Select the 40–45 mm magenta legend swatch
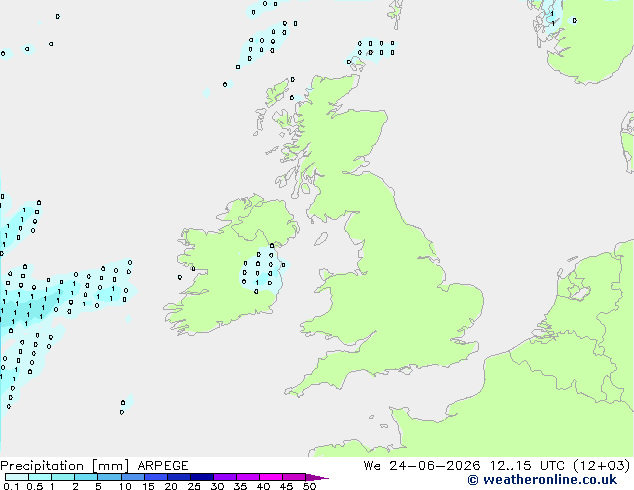 point(271,477)
